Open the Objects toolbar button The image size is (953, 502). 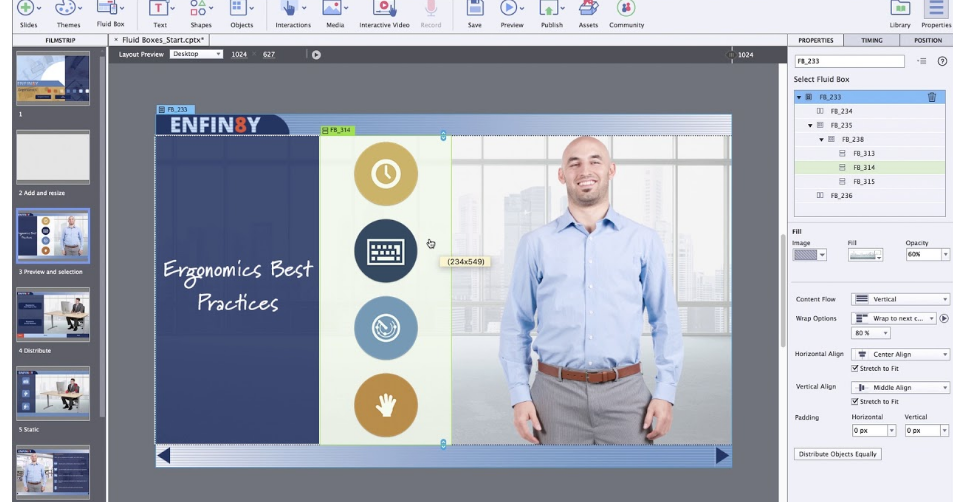(x=241, y=13)
